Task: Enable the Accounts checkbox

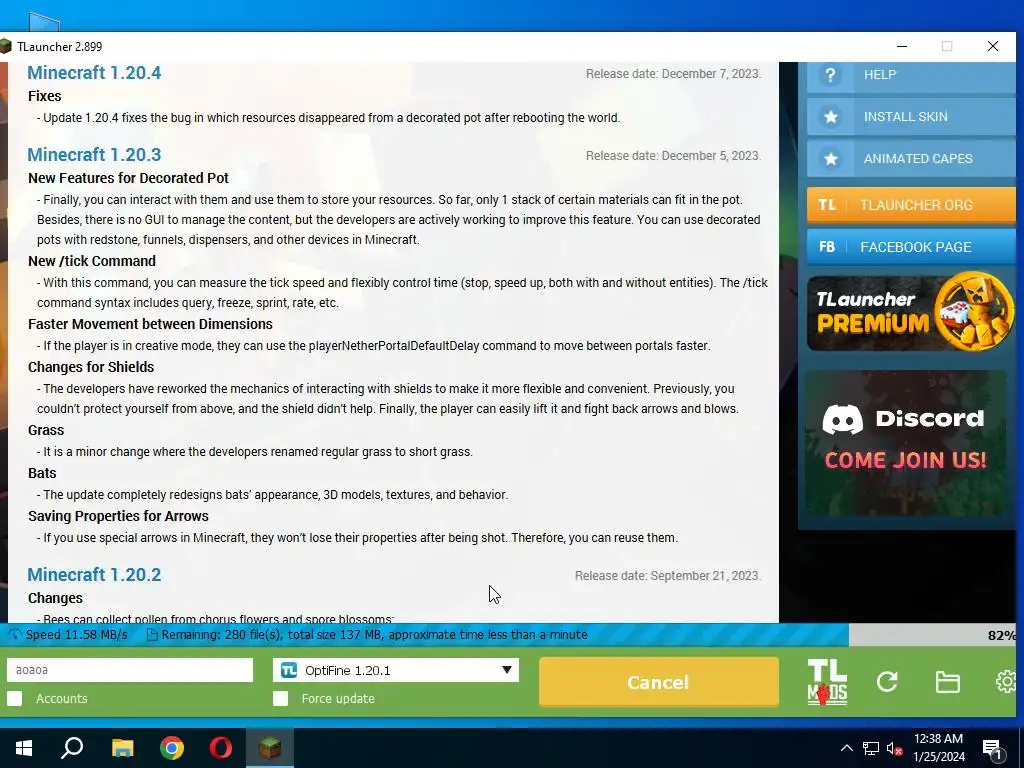Action: [x=15, y=699]
